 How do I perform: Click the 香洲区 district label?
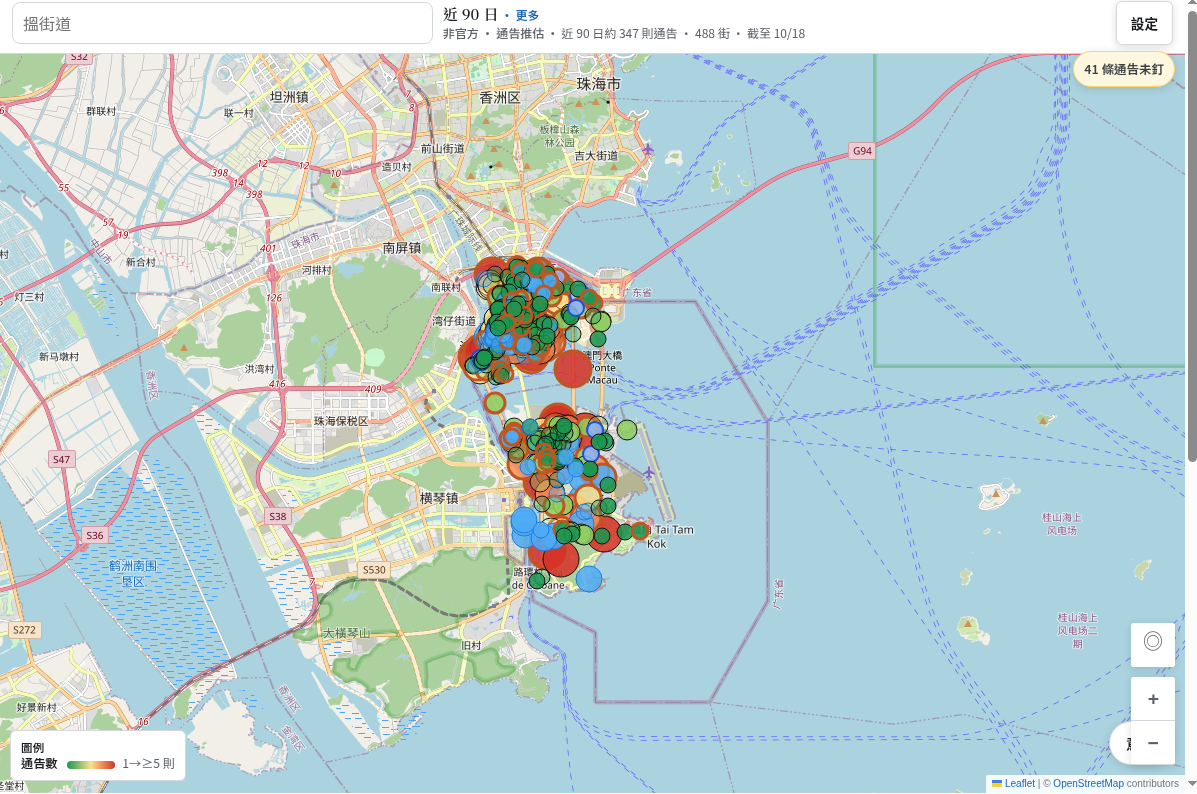click(x=500, y=98)
